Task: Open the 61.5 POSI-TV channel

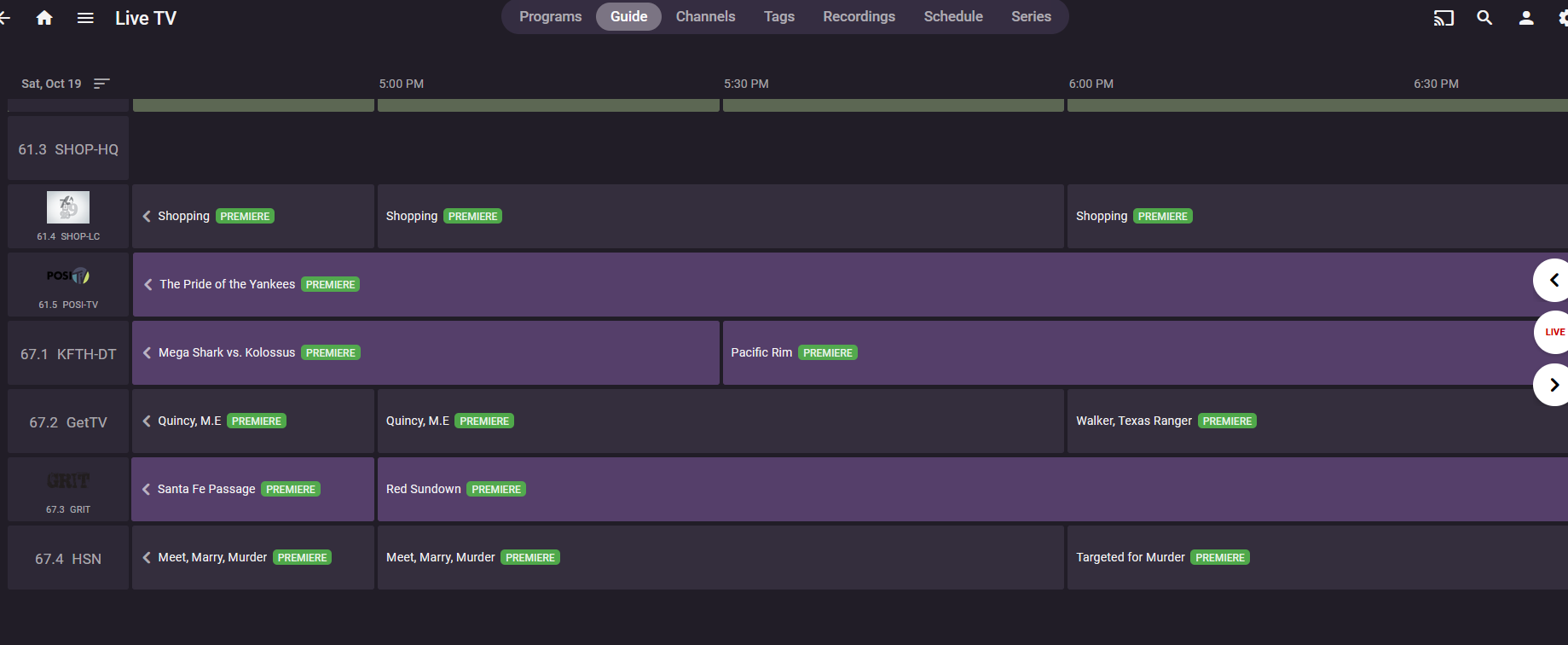Action: tap(68, 285)
